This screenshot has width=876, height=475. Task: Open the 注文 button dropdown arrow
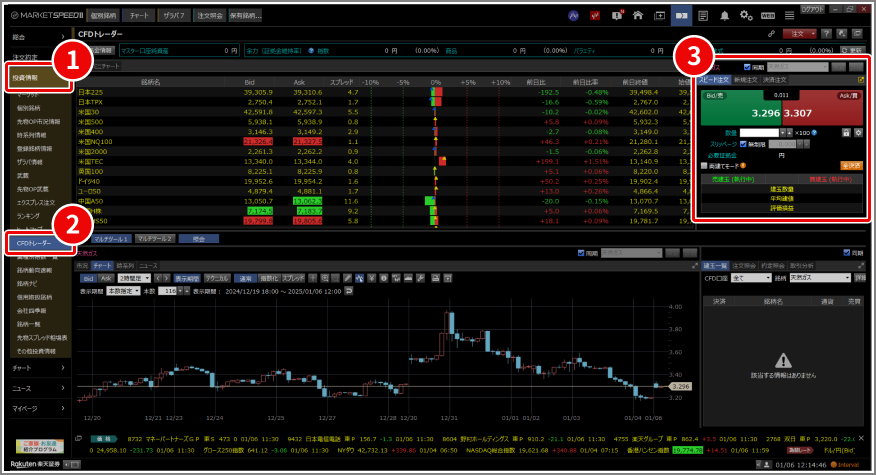click(813, 34)
